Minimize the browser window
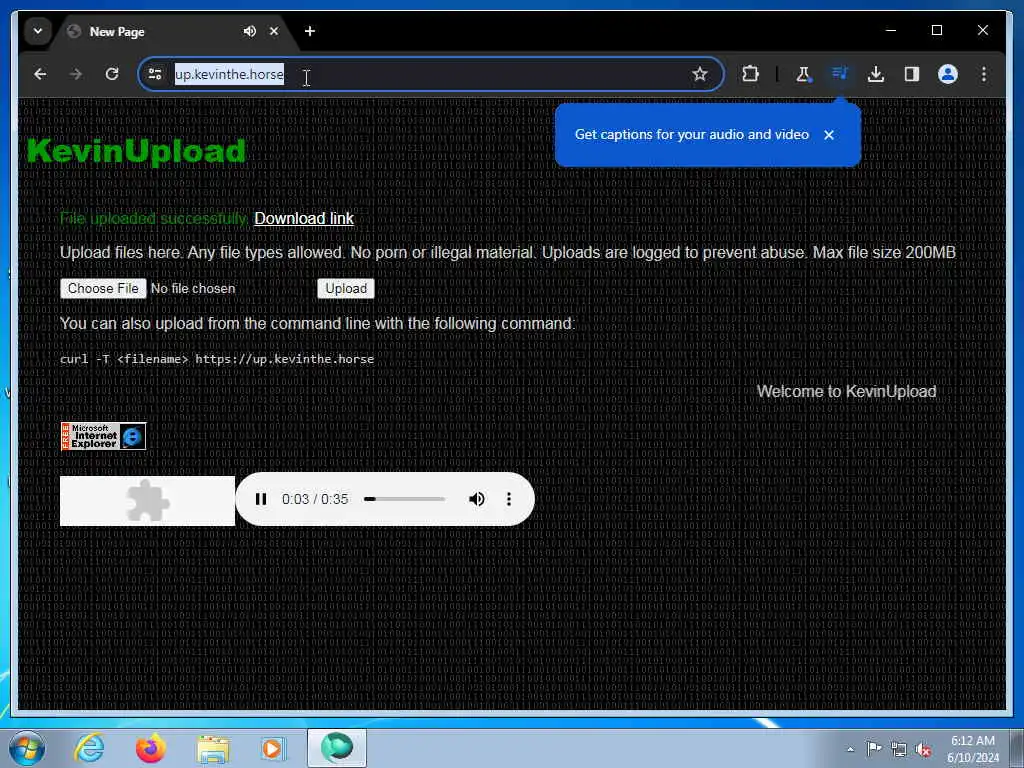Screen dimensions: 1024x768 891,30
